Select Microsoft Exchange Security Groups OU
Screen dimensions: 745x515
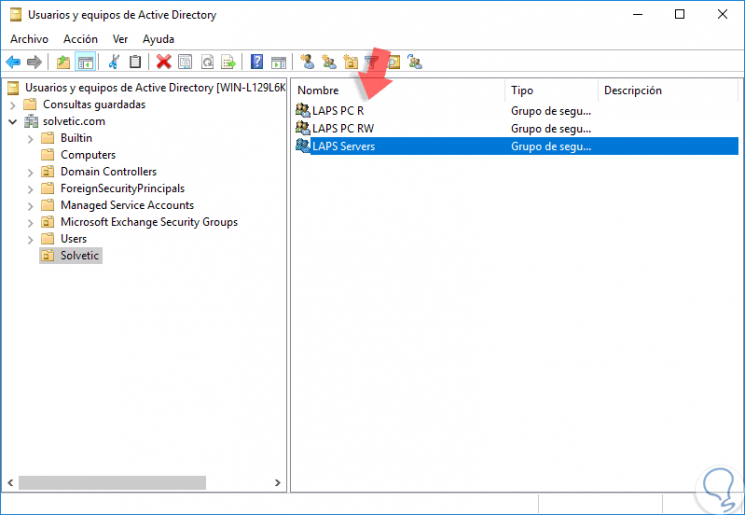[x=149, y=222]
